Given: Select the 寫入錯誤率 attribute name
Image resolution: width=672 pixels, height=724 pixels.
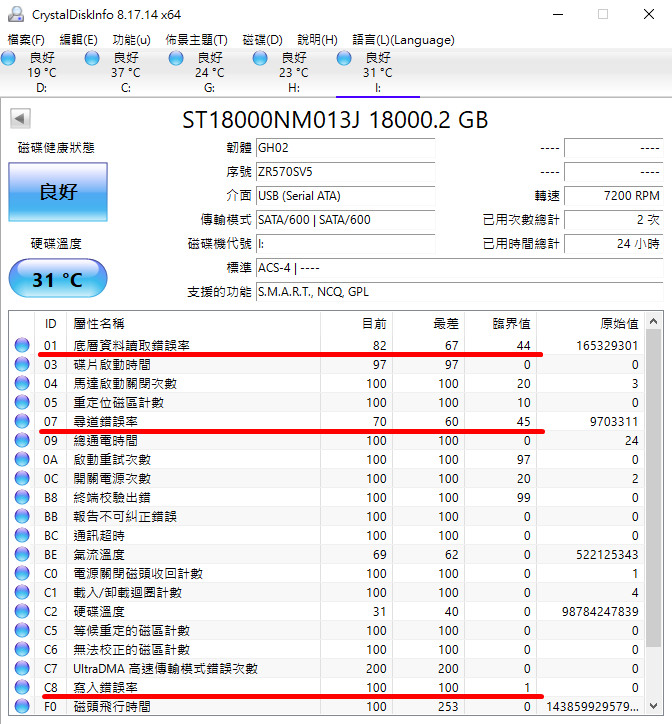Looking at the screenshot, I should pyautogui.click(x=105, y=687).
